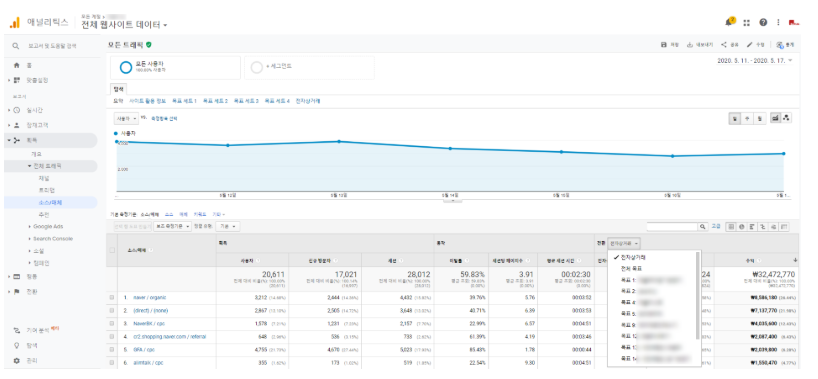Click the table search magnifier button

(x=703, y=227)
